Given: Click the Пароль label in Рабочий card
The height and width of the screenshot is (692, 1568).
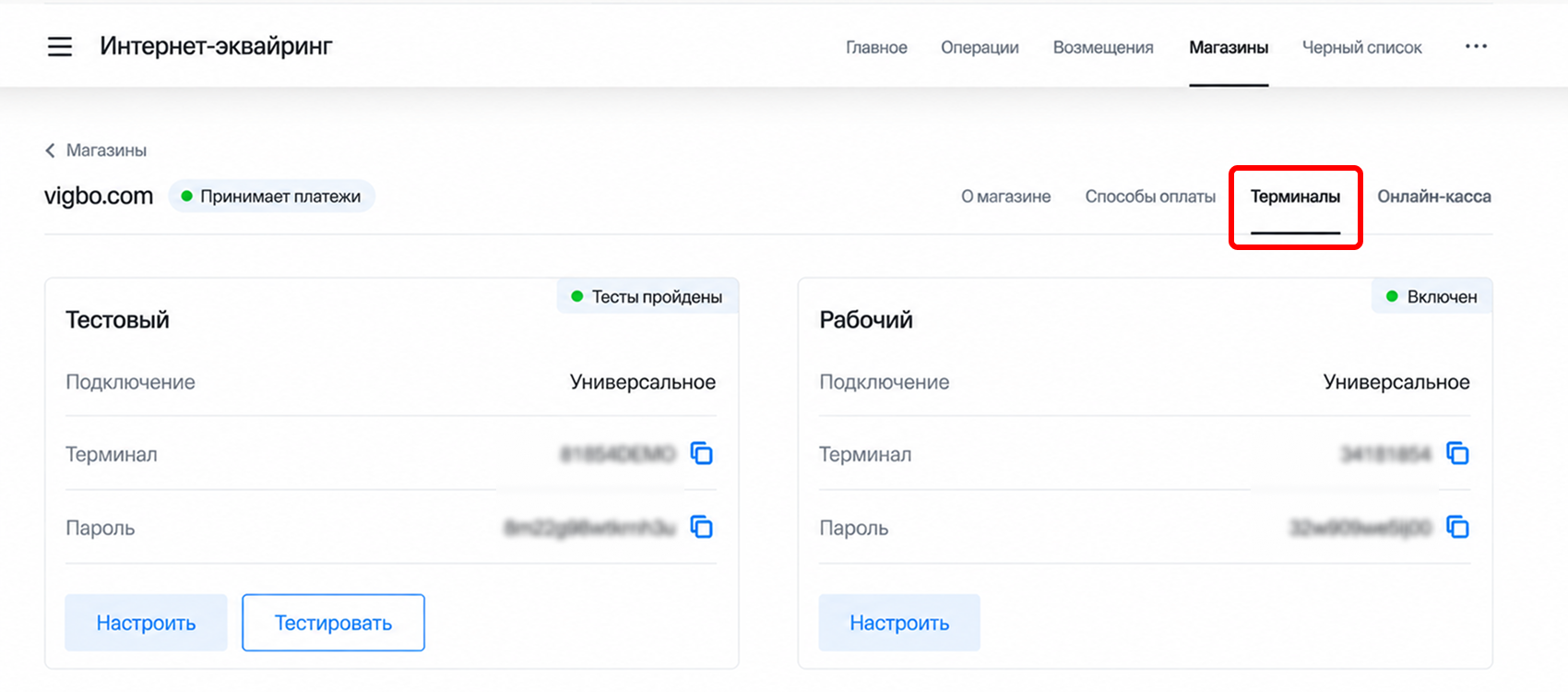Looking at the screenshot, I should click(x=853, y=528).
